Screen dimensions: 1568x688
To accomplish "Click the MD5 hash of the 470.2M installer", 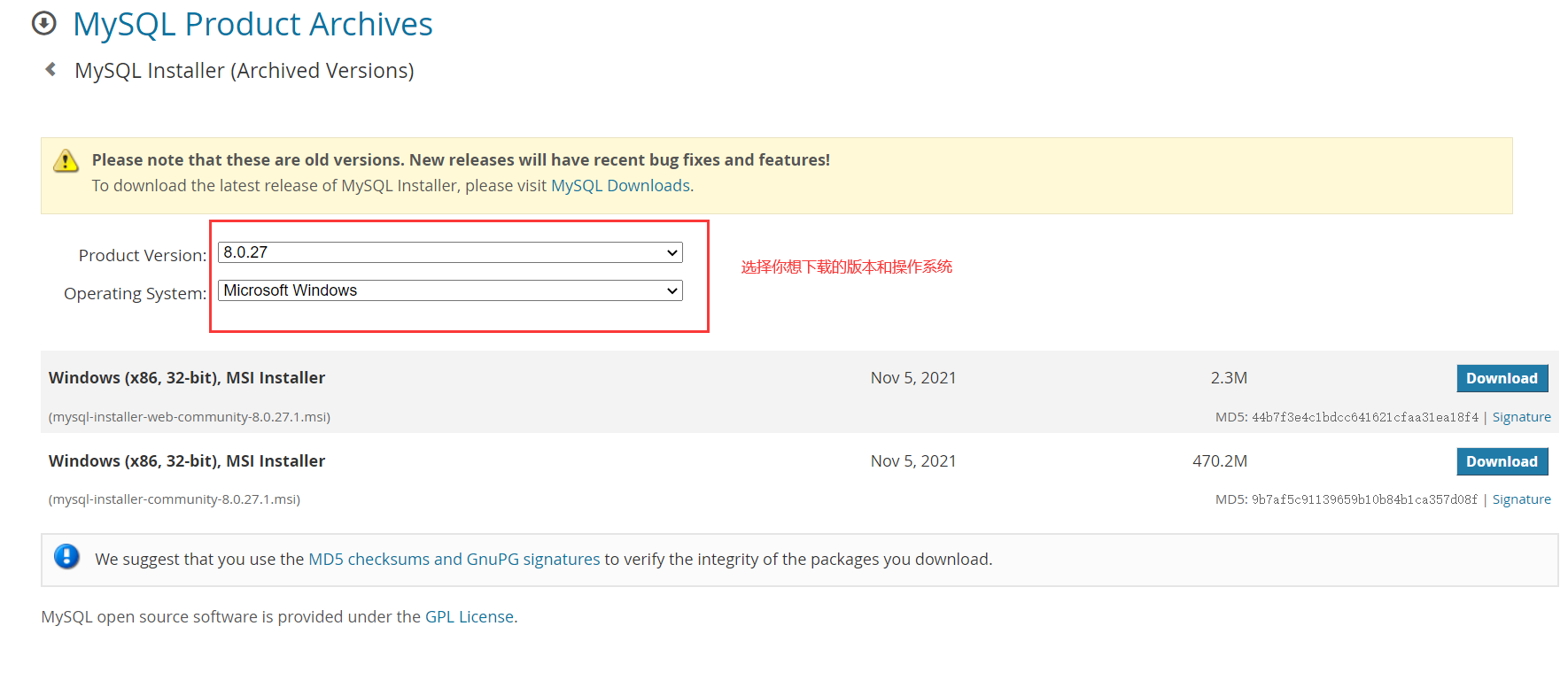I will [x=1364, y=499].
